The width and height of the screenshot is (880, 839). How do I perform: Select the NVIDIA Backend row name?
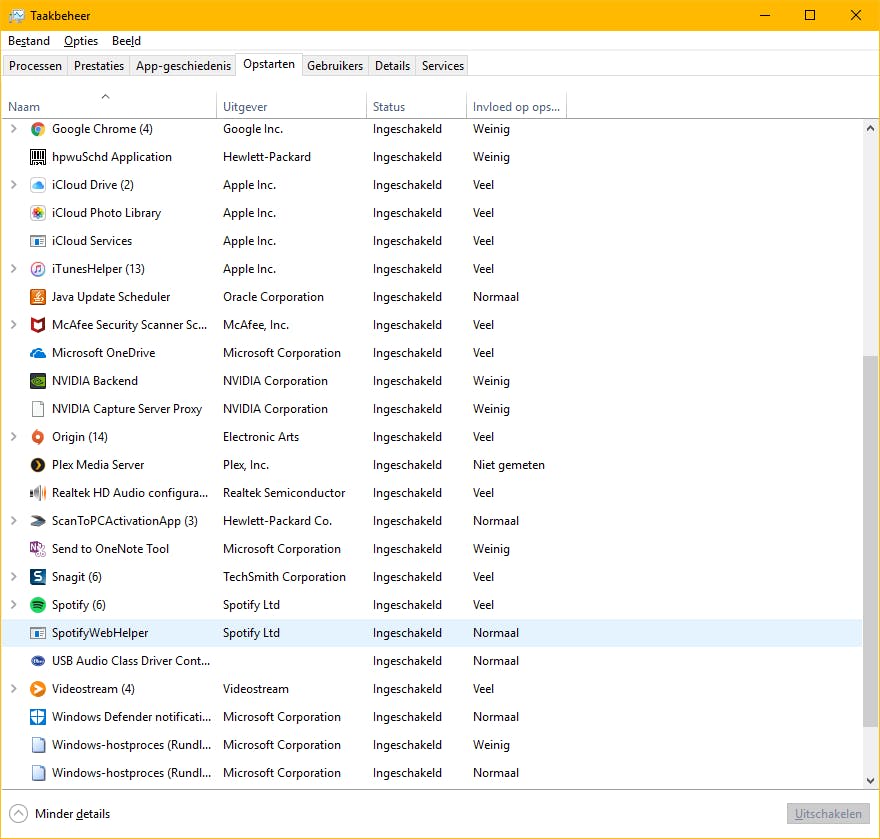(x=95, y=381)
